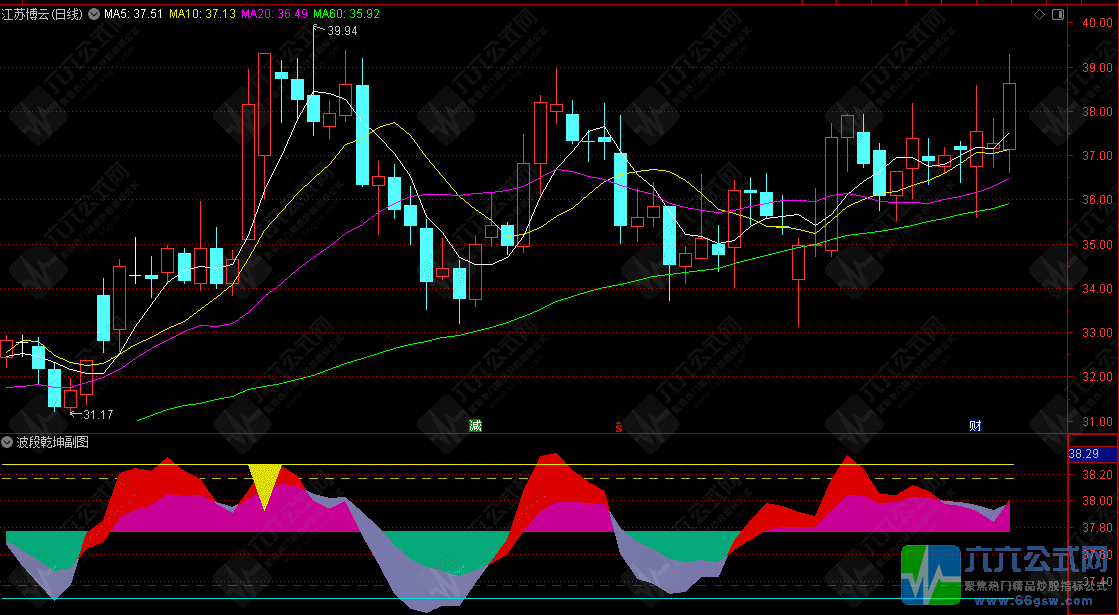Select the yellow MA10: 37.13 label
This screenshot has height=615, width=1119.
pyautogui.click(x=203, y=14)
